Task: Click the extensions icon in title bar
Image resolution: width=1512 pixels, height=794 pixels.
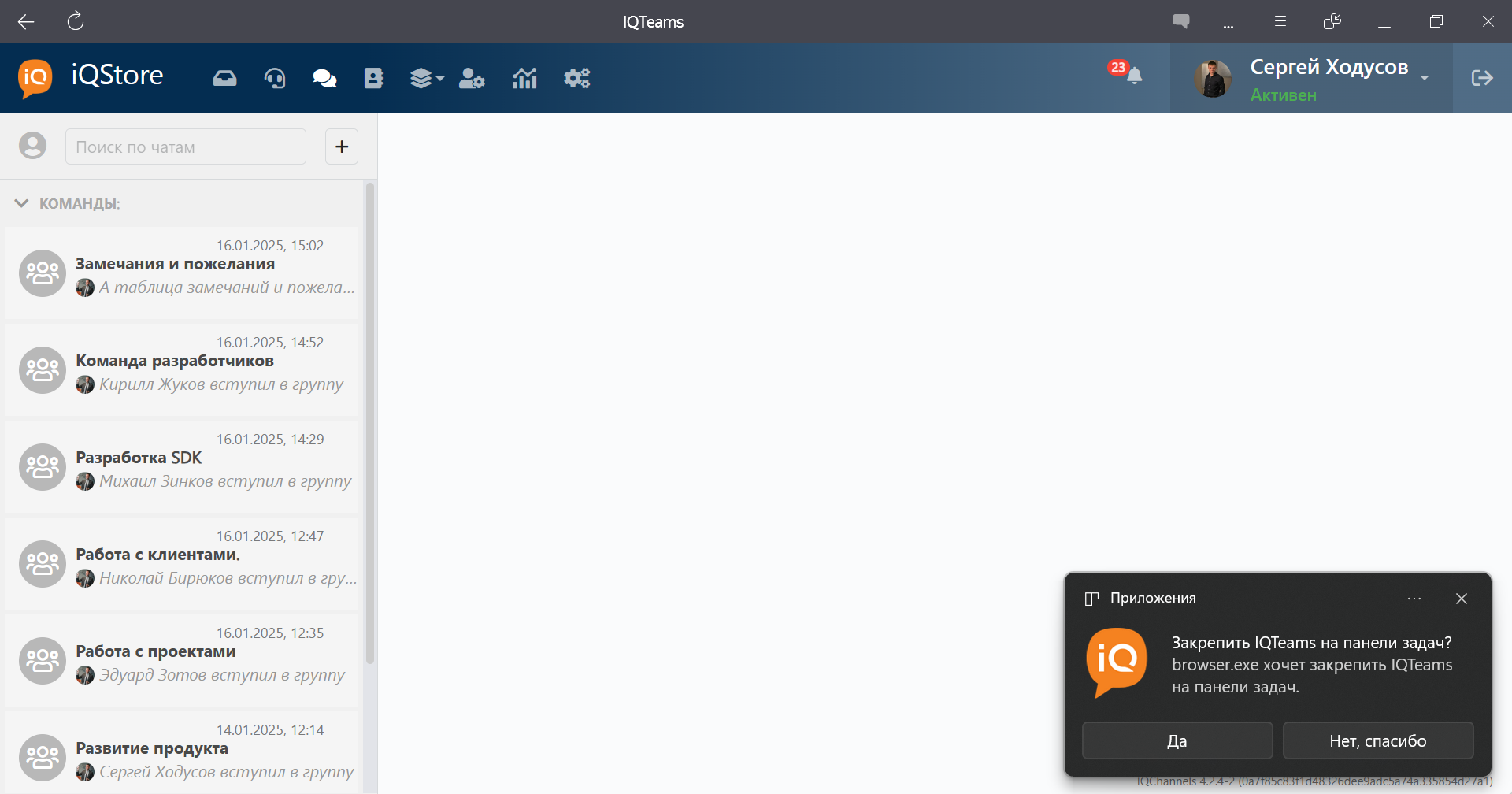Action: 1332,21
